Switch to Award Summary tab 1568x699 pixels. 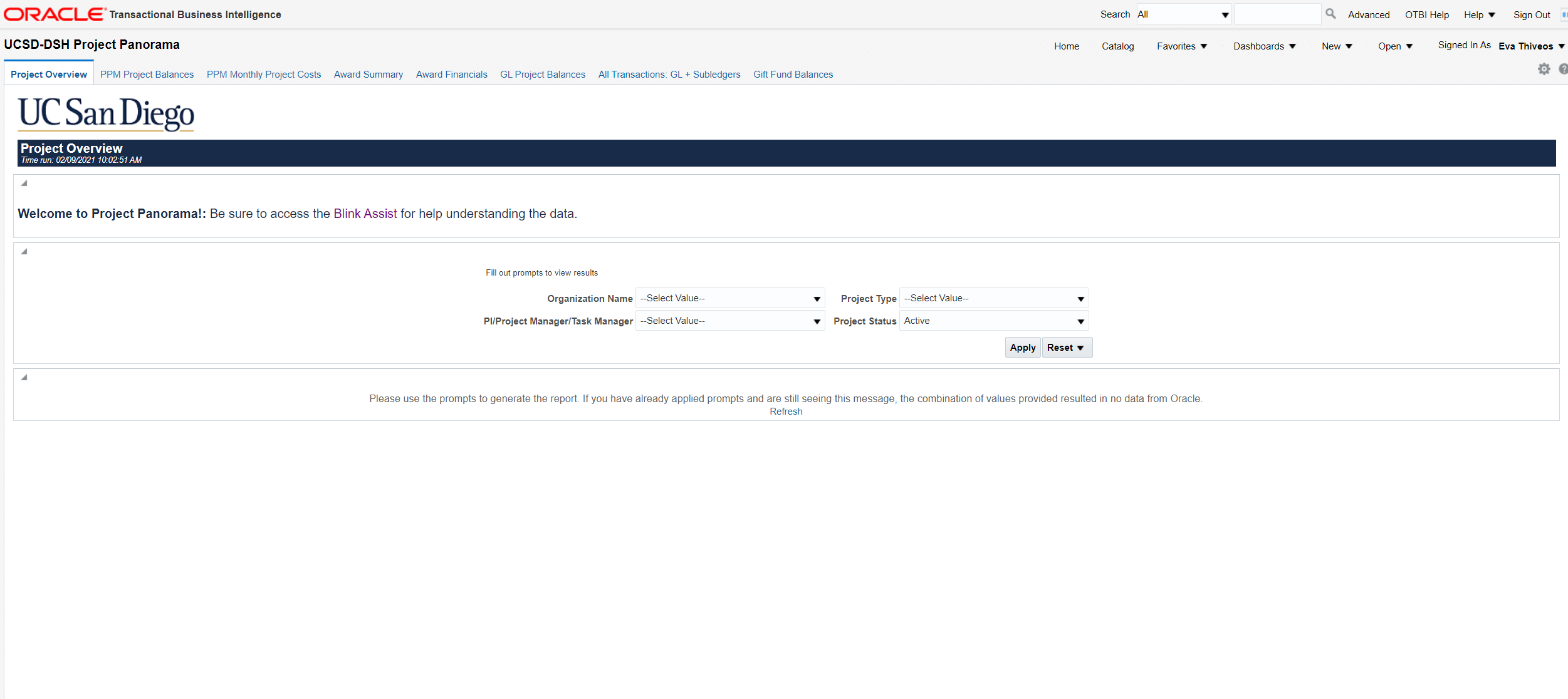(368, 75)
